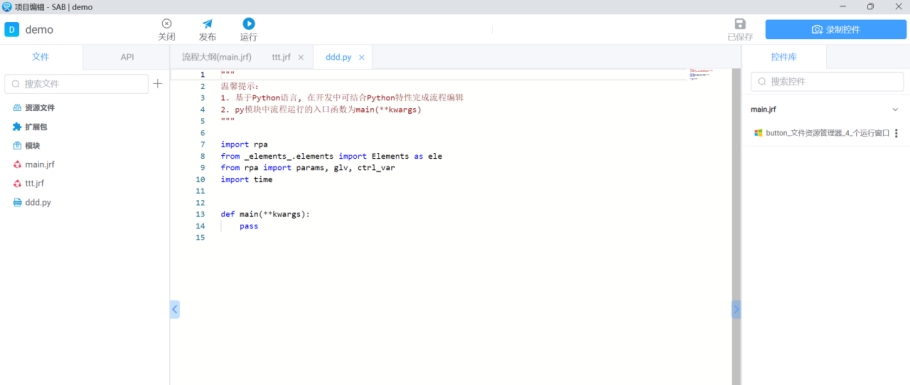Click the 'def main(**kwargs):' line
This screenshot has height=385, width=910.
pyautogui.click(x=265, y=214)
